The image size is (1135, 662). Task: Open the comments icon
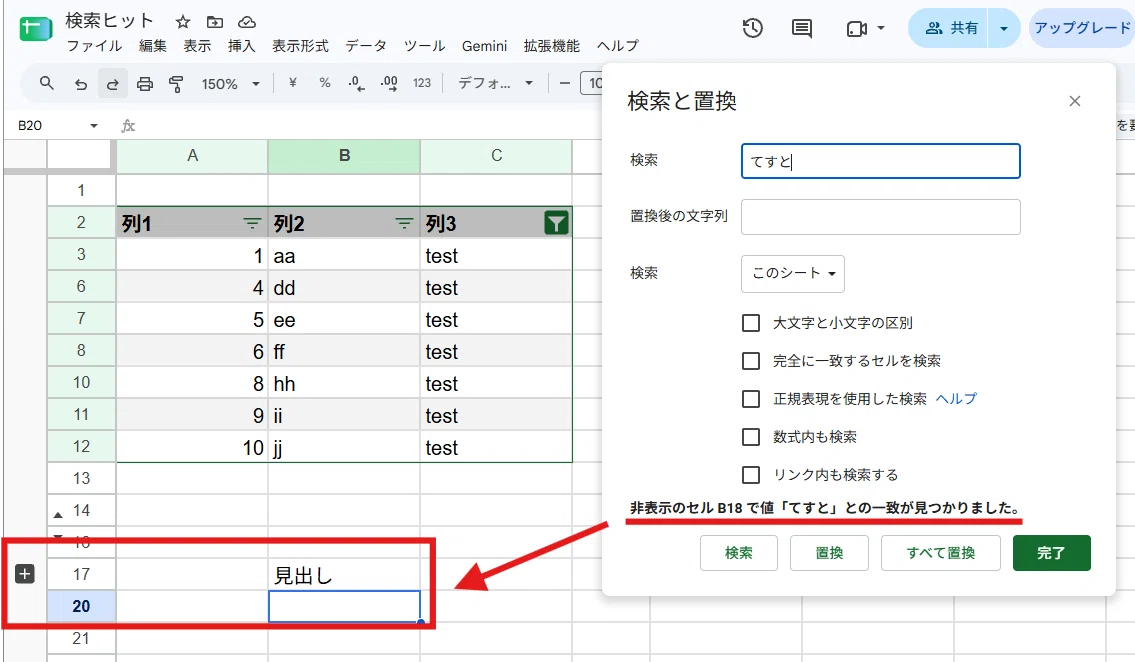801,29
